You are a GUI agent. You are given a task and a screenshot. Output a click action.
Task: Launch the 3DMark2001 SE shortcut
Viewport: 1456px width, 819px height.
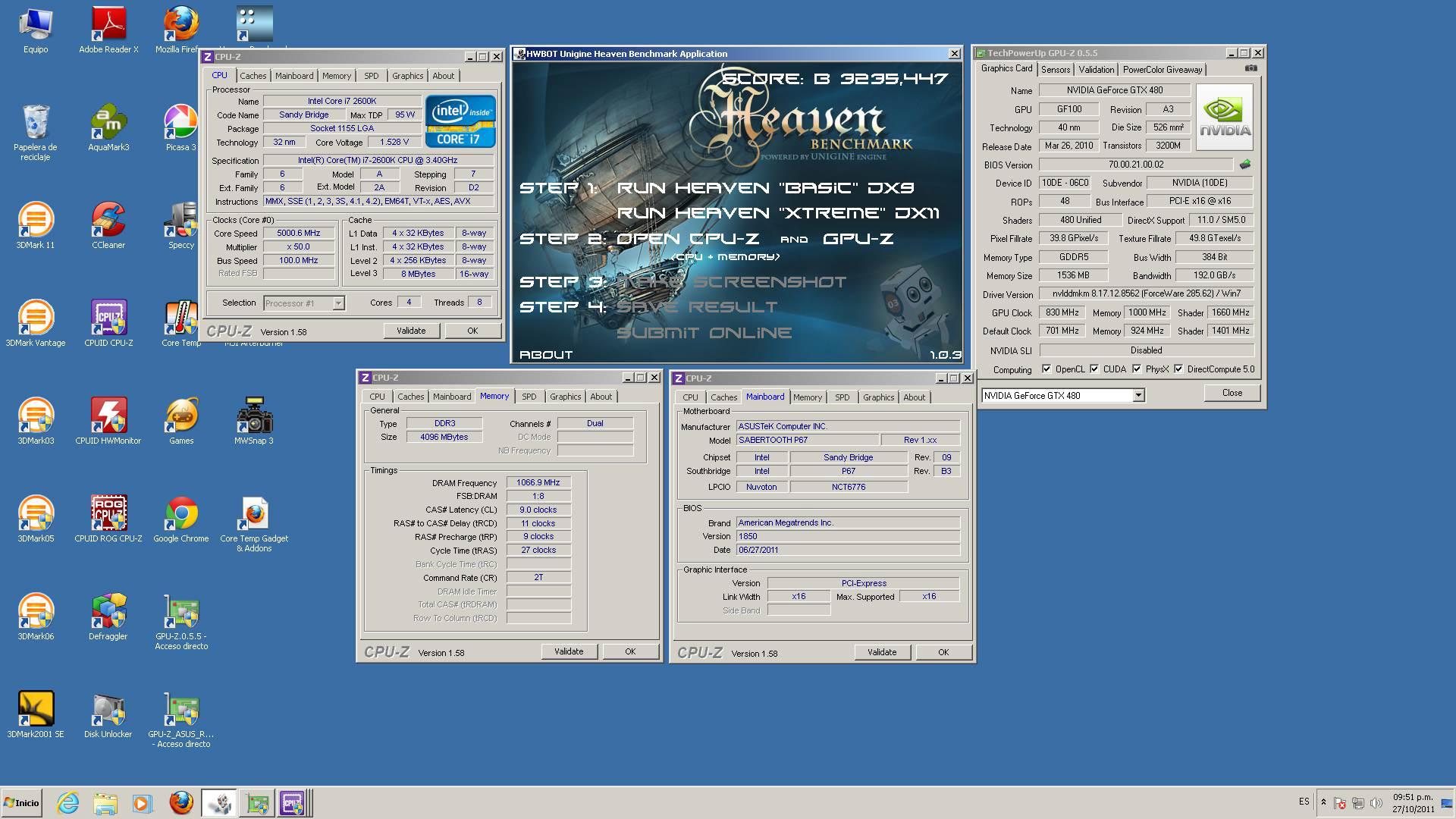point(36,714)
